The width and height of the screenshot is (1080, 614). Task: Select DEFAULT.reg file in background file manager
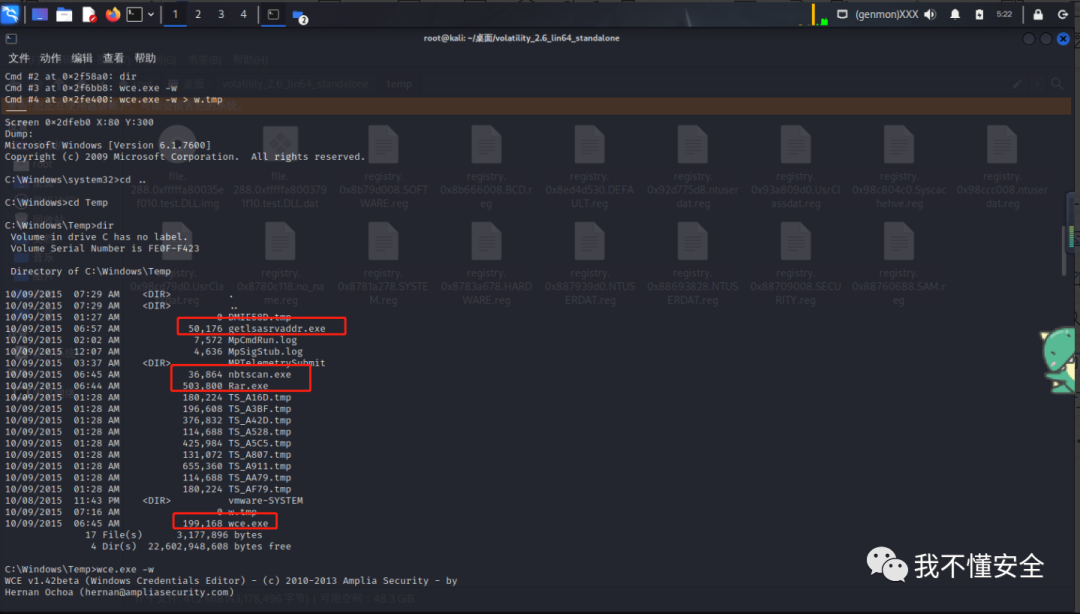click(x=590, y=168)
